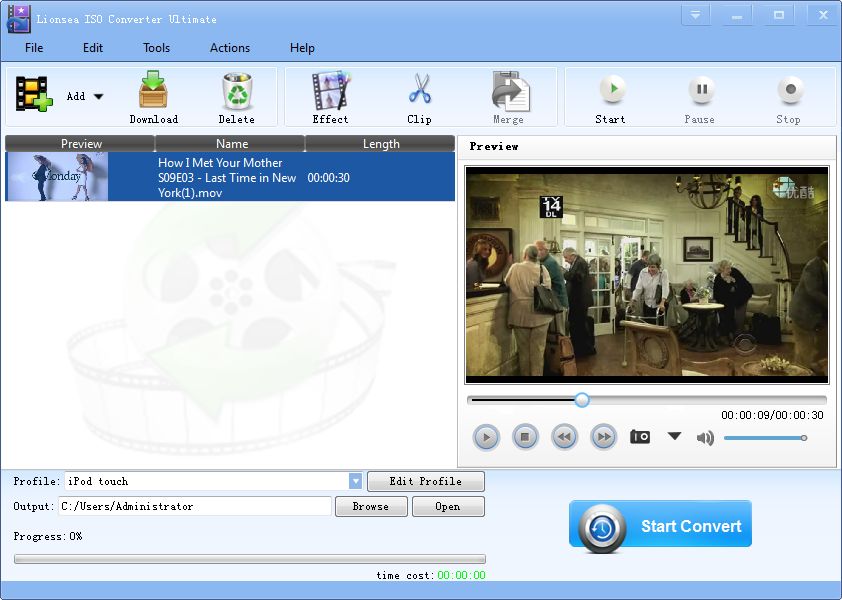The height and width of the screenshot is (600, 842).
Task: Open the File menu
Action: click(34, 48)
